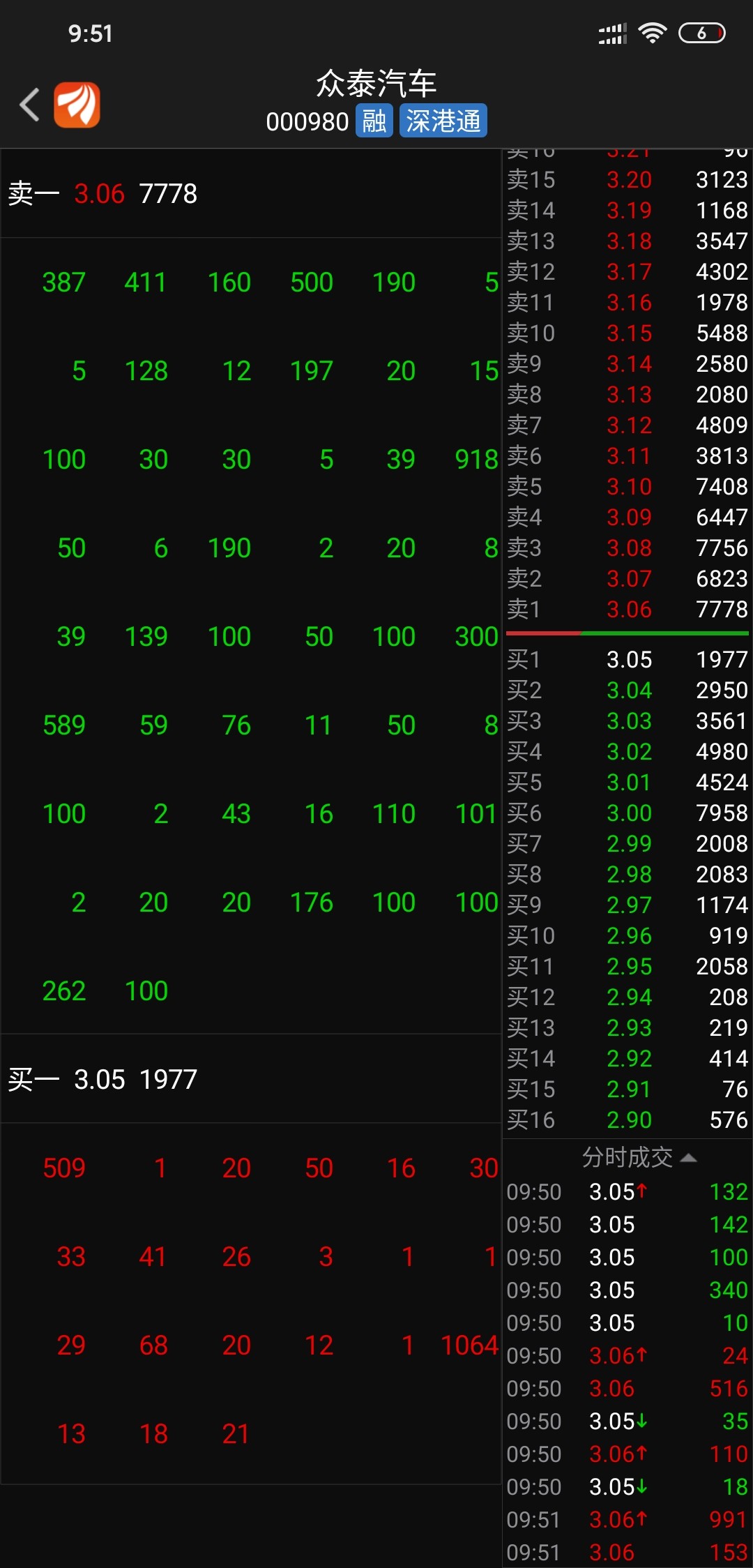Tap sell queue order 918
Image resolution: width=753 pixels, height=1568 pixels.
pos(477,460)
